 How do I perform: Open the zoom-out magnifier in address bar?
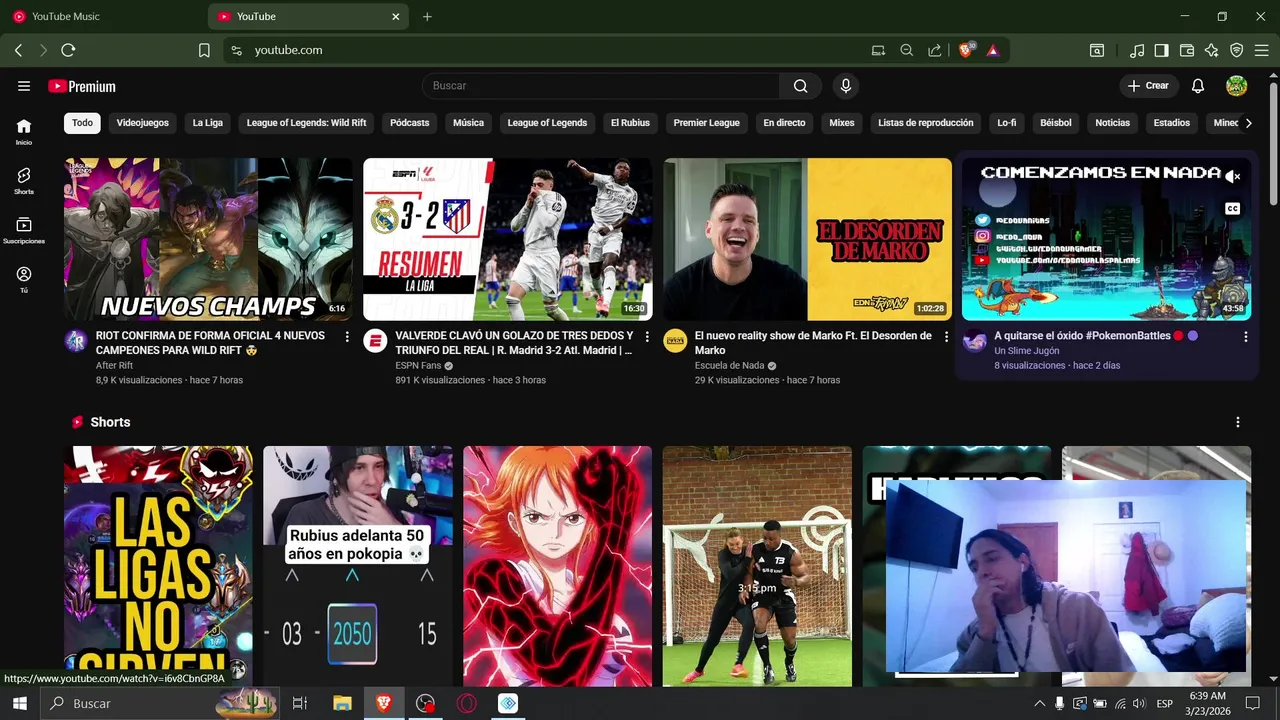click(x=906, y=50)
